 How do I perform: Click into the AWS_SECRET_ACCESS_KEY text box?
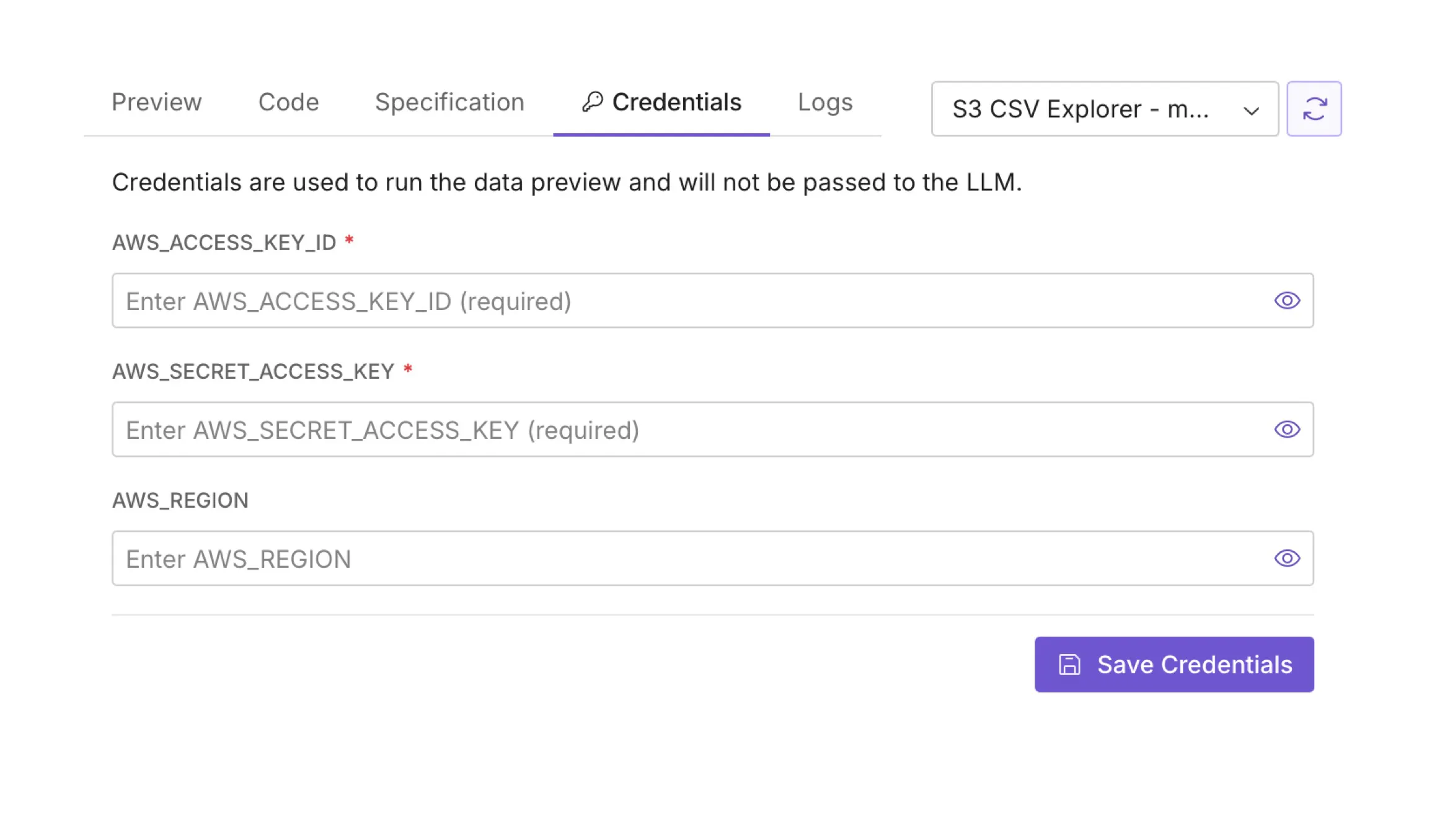click(682, 430)
